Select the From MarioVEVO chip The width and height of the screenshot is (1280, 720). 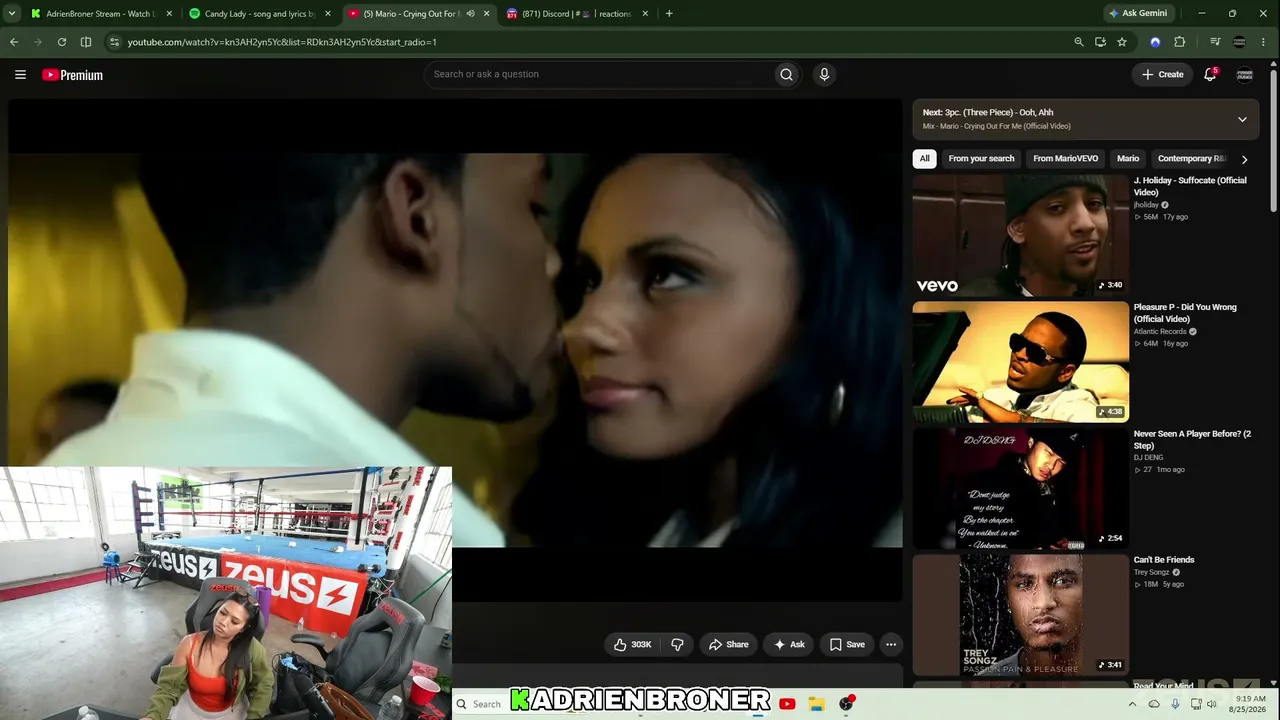point(1065,159)
